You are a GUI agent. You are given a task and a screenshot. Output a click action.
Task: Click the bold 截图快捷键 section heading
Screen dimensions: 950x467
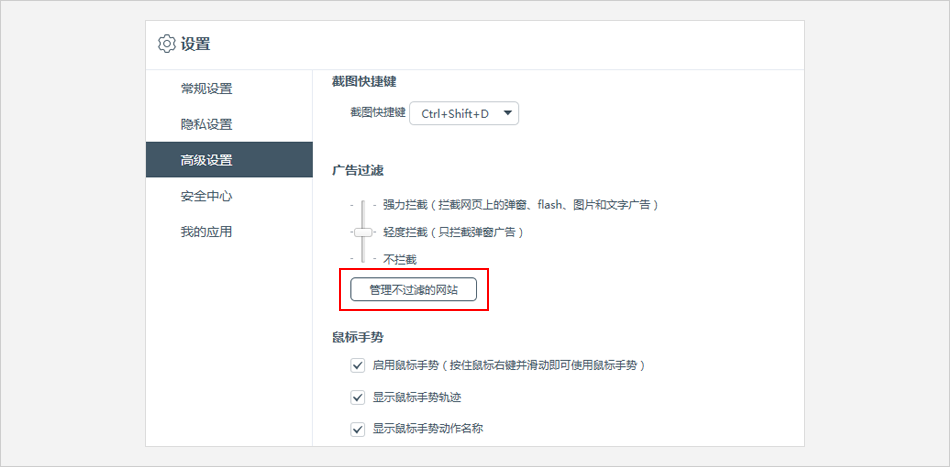pyautogui.click(x=364, y=81)
